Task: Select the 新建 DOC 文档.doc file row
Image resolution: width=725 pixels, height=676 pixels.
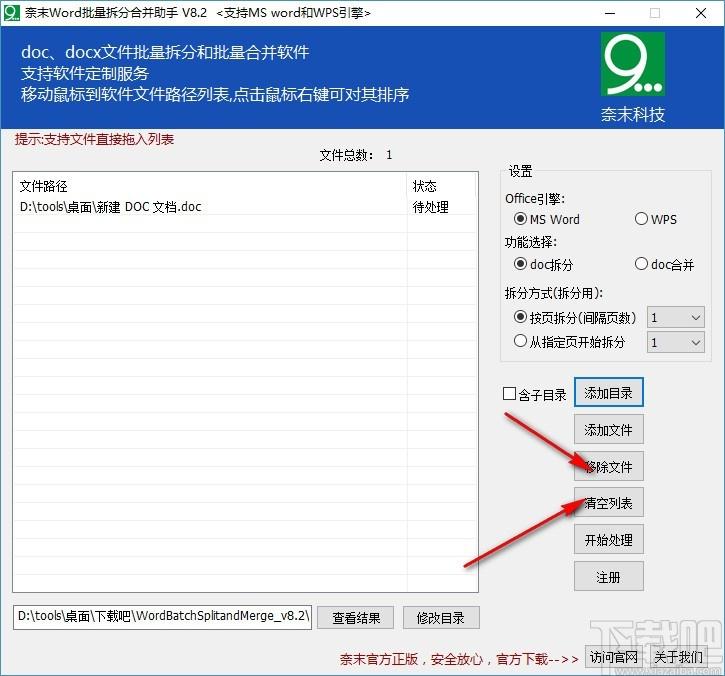Action: (x=245, y=207)
